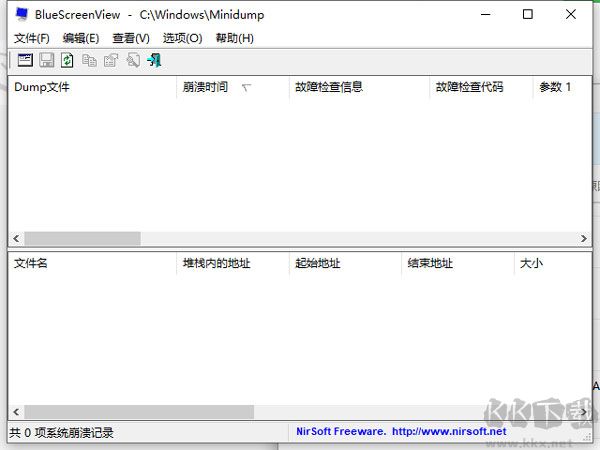Sort by the 文件名 column header
The height and width of the screenshot is (450, 600).
pos(92,263)
